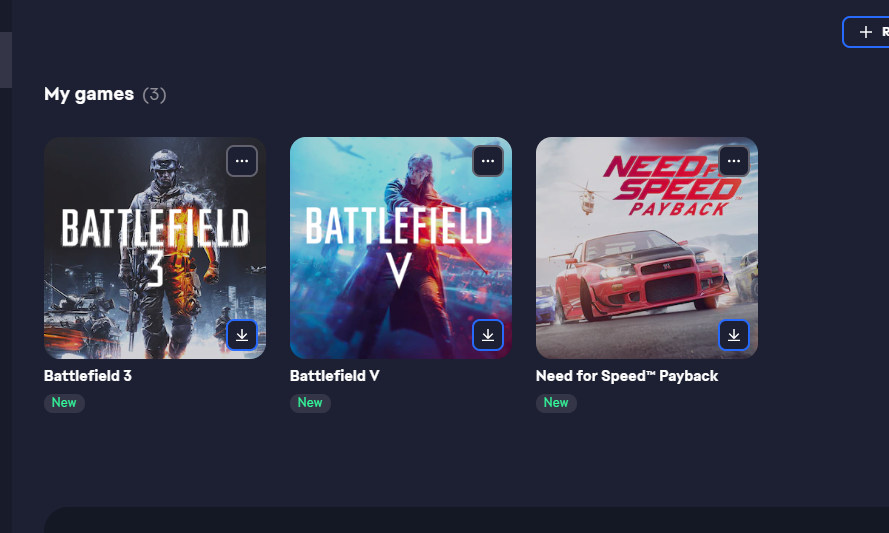
Task: Start Battlefield V download via arrow icon
Action: point(488,335)
